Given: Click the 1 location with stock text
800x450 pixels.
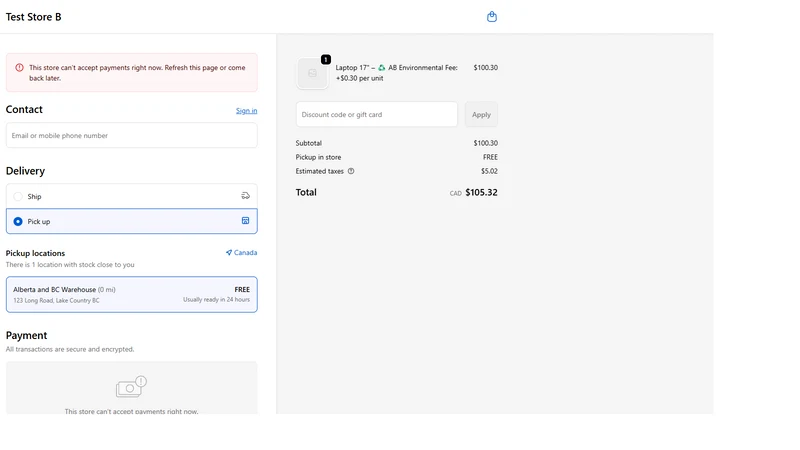Looking at the screenshot, I should click(x=70, y=265).
